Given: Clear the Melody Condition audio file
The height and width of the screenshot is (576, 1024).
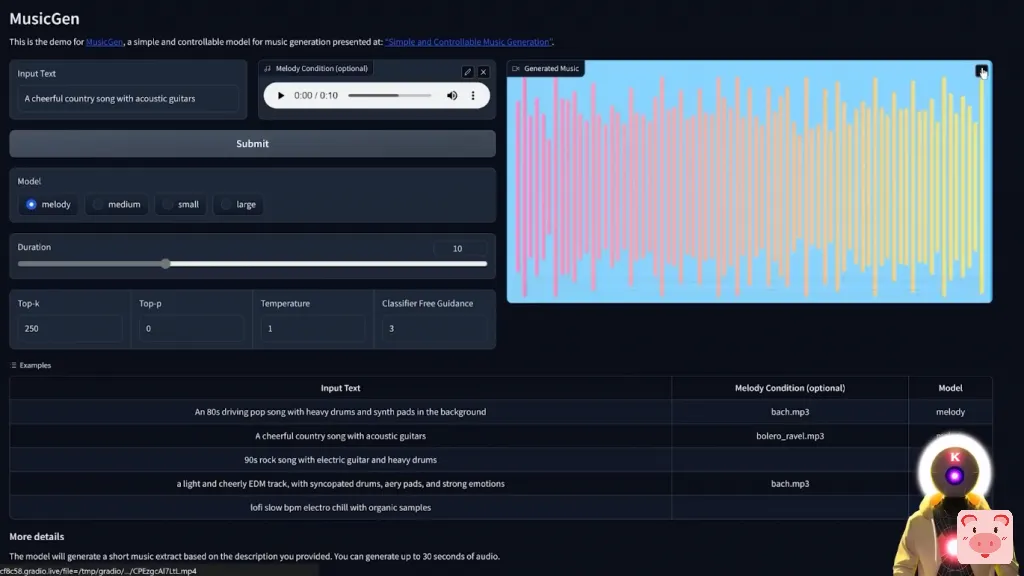Looking at the screenshot, I should click(x=483, y=72).
